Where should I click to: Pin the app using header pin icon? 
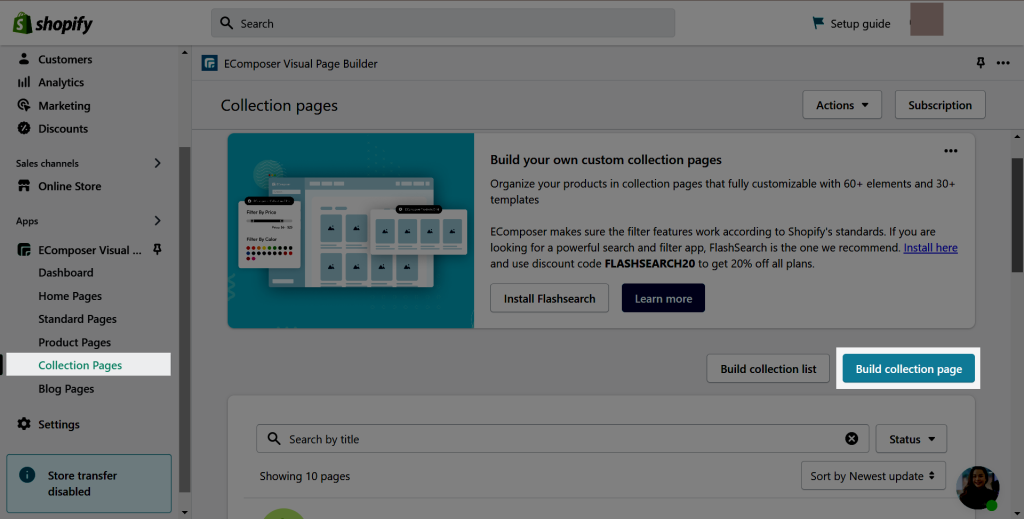click(980, 63)
